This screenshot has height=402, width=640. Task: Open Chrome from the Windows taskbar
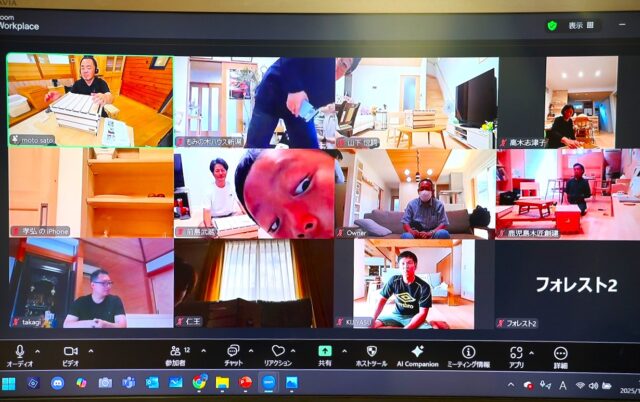(x=200, y=383)
